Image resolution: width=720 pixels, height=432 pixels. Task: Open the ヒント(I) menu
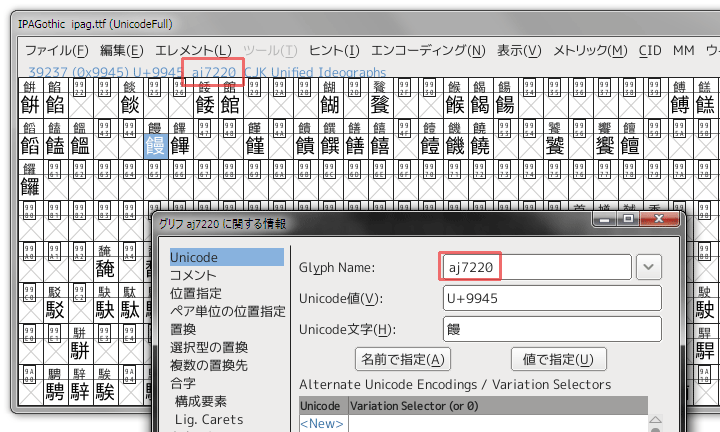pos(334,50)
